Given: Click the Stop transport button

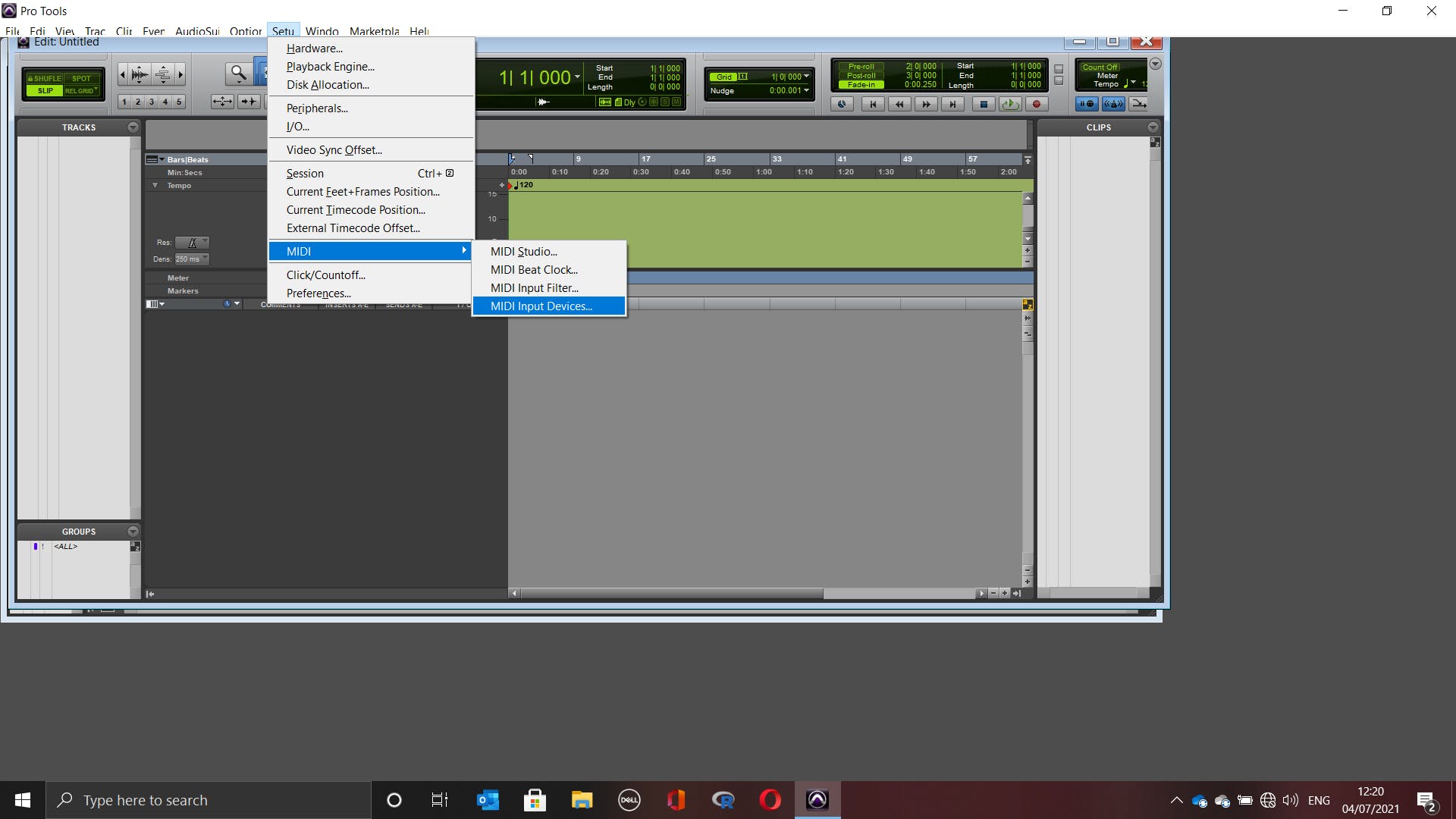Looking at the screenshot, I should (984, 105).
